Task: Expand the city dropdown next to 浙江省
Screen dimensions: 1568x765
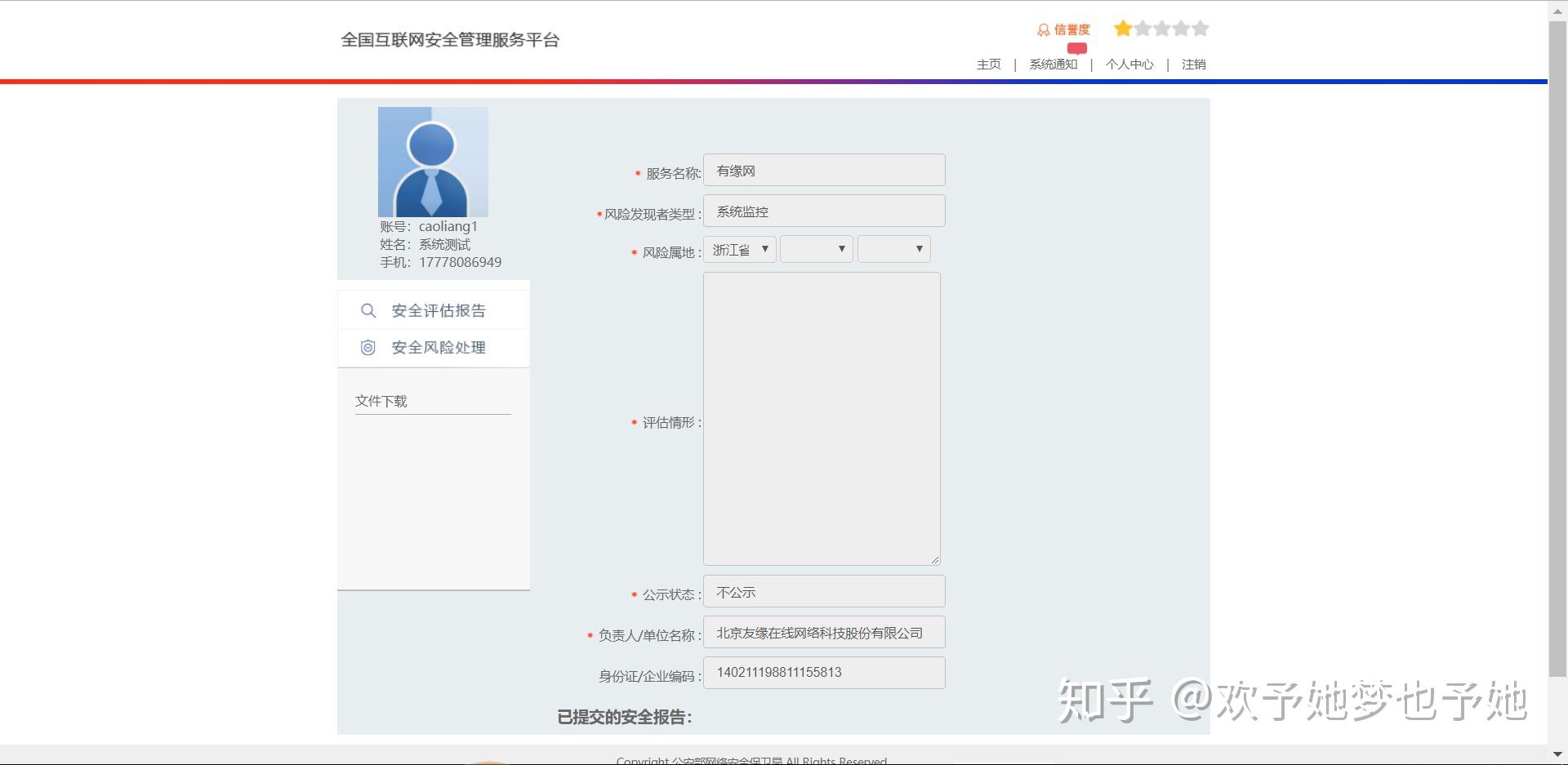Action: tap(817, 250)
